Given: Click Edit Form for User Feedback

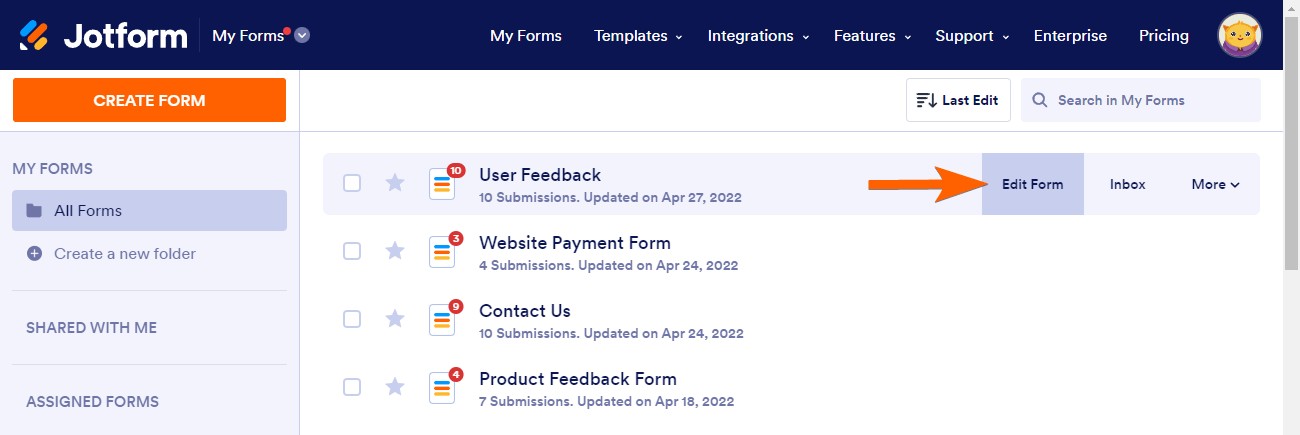Looking at the screenshot, I should (x=1032, y=184).
